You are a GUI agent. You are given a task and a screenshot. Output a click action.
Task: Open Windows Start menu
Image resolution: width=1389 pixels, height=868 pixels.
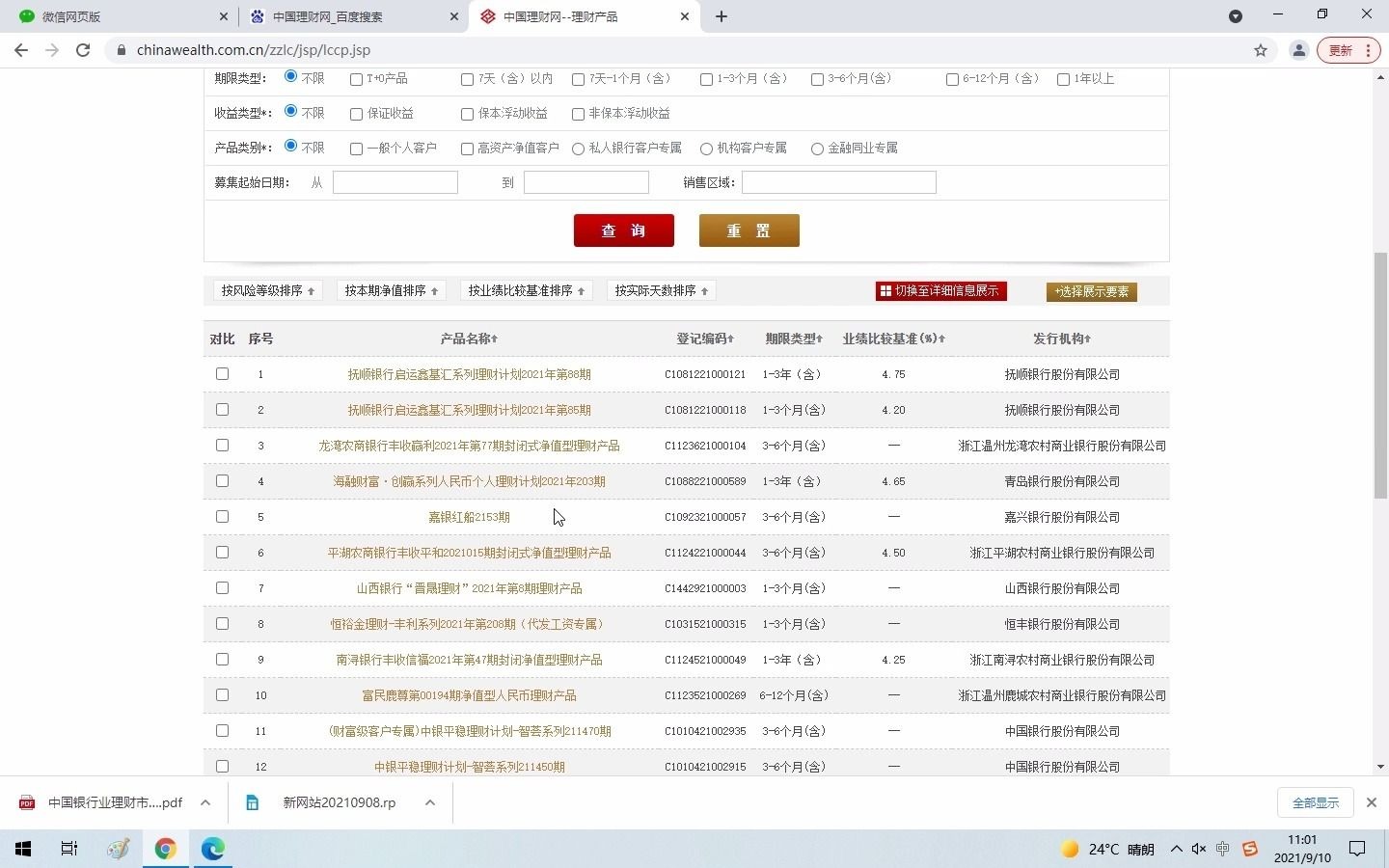coord(23,849)
